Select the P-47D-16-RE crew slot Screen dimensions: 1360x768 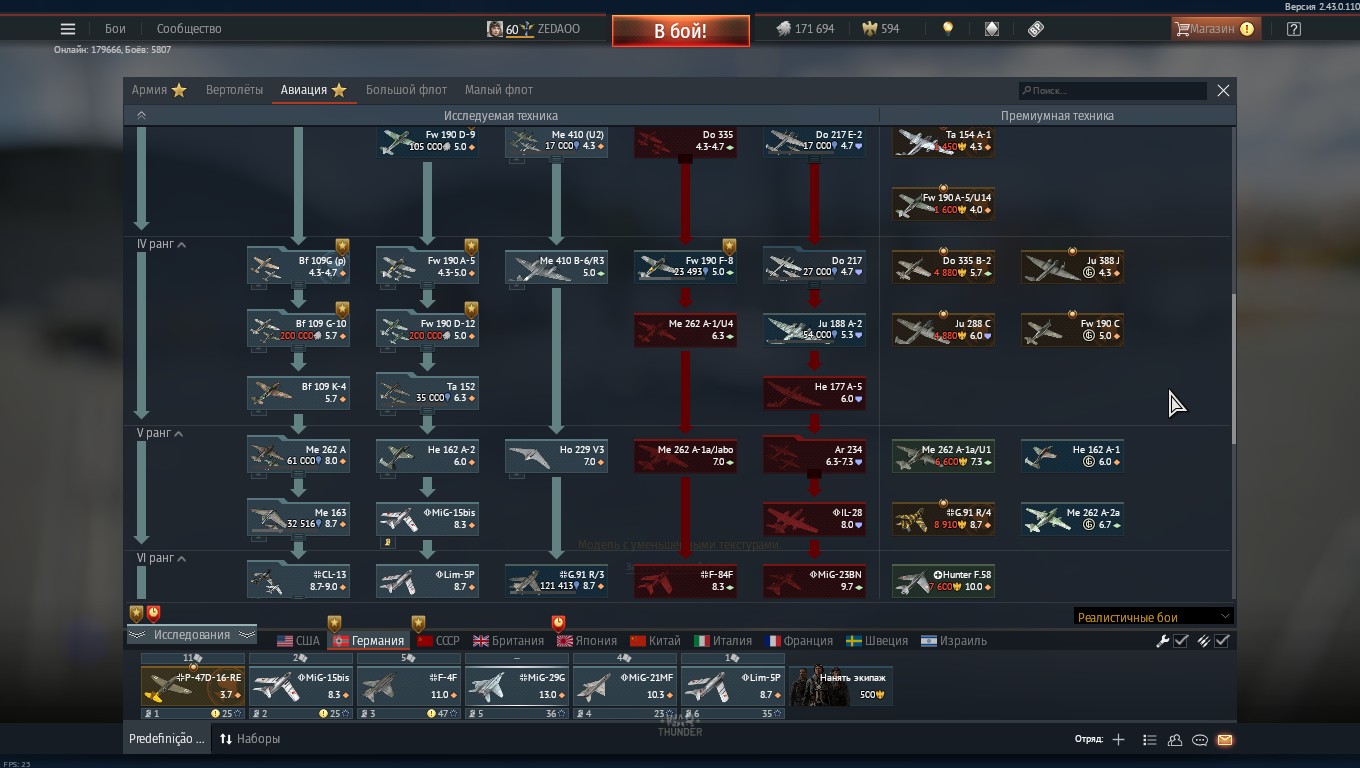click(x=193, y=686)
